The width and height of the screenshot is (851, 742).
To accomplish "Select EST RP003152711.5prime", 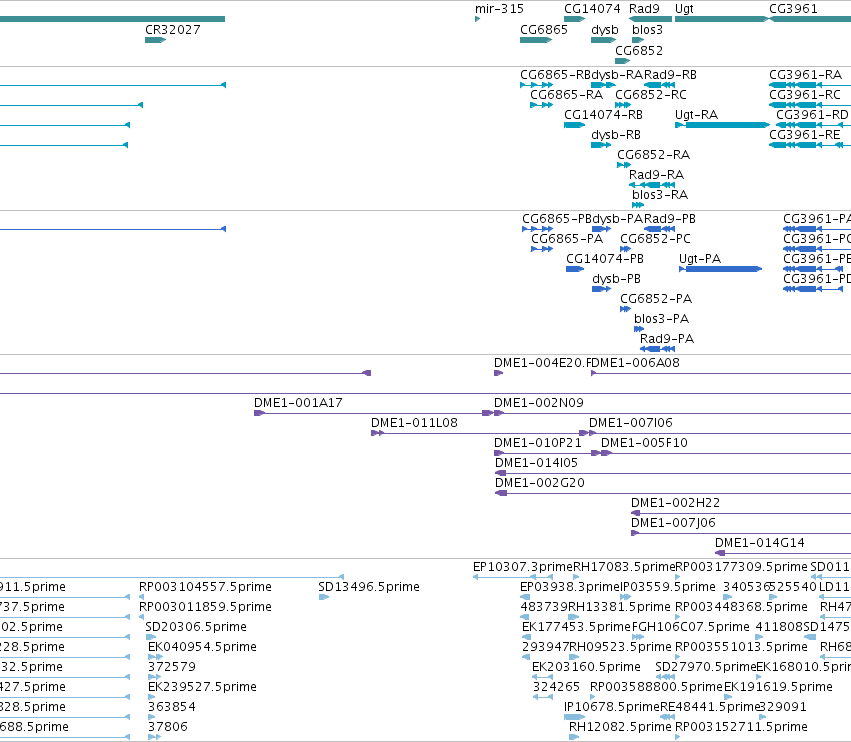I will coord(677,737).
